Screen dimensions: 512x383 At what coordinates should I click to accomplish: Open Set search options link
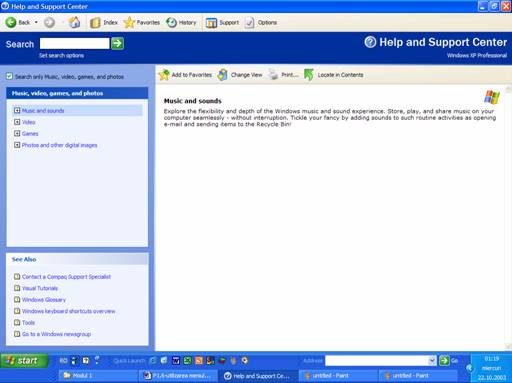61,56
